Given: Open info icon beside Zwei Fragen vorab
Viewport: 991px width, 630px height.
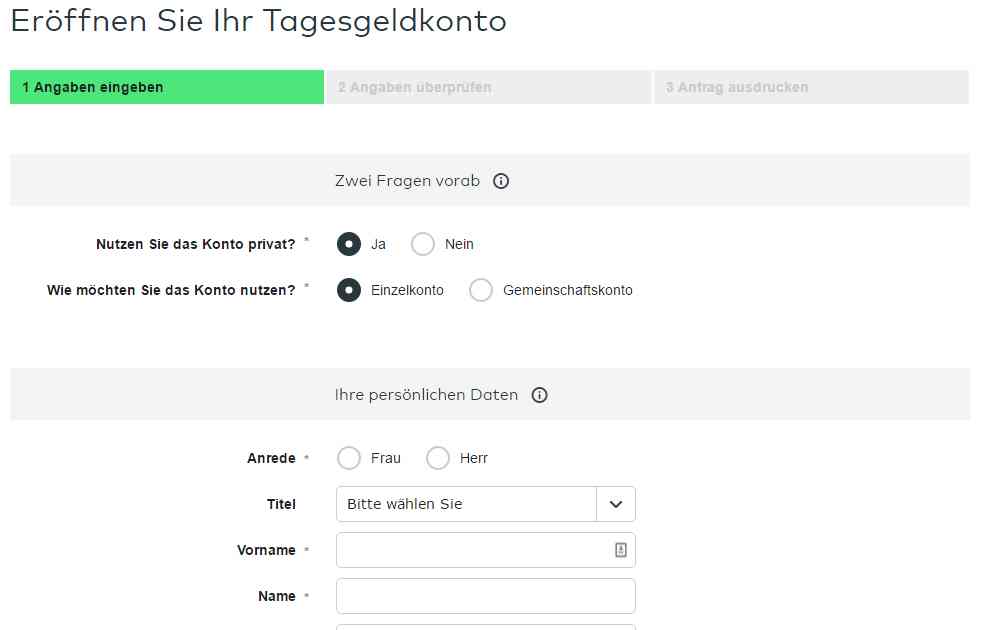Looking at the screenshot, I should click(501, 181).
